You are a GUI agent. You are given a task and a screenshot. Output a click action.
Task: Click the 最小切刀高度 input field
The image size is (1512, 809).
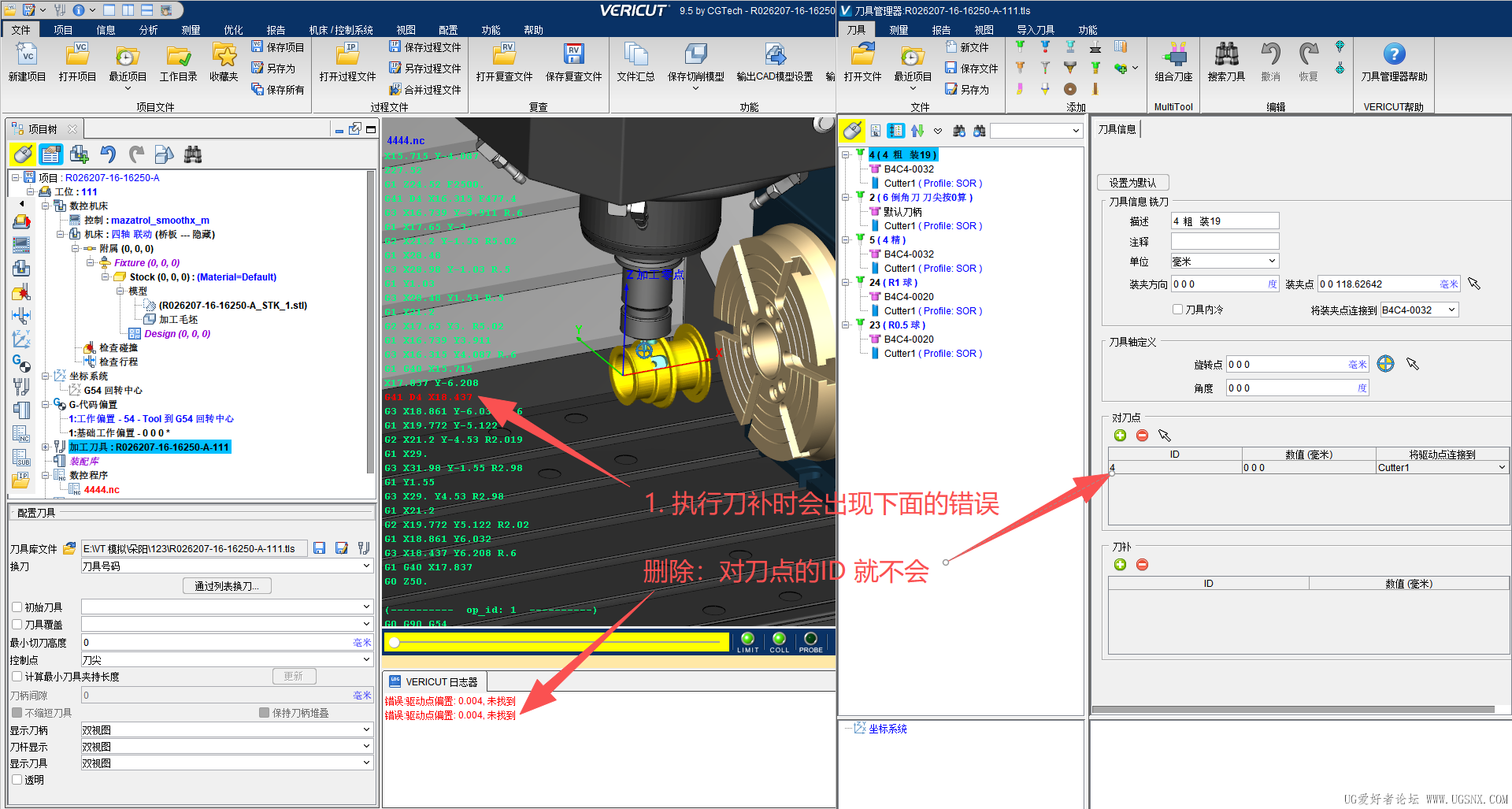coord(227,642)
